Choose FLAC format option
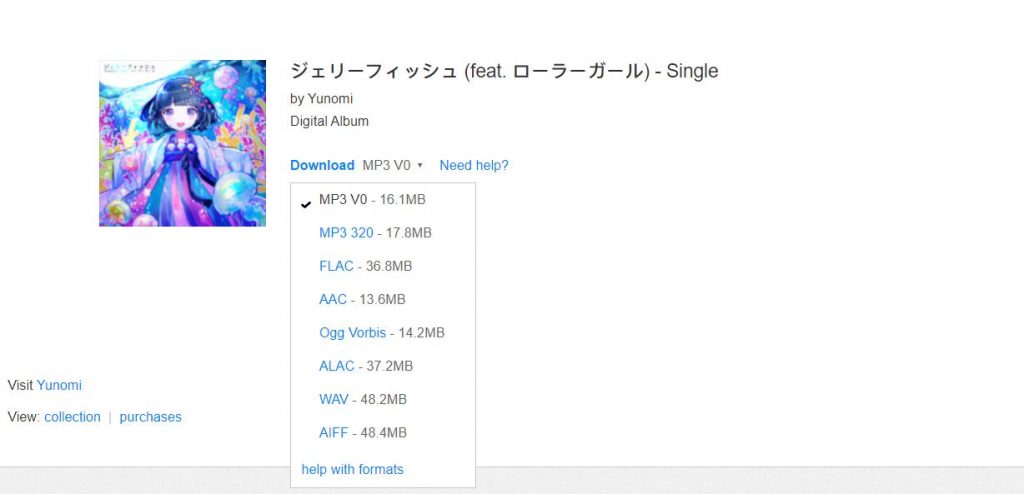The height and width of the screenshot is (494, 1024). (x=336, y=266)
